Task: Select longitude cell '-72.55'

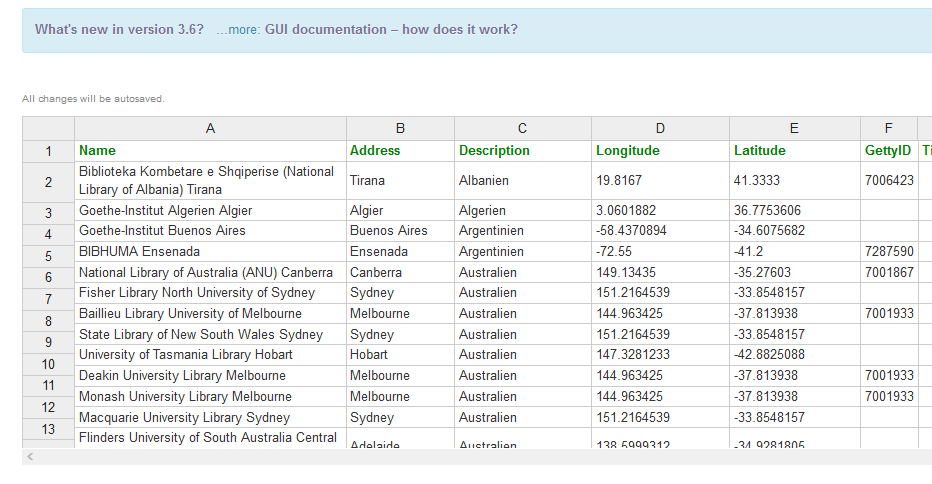Action: 660,252
